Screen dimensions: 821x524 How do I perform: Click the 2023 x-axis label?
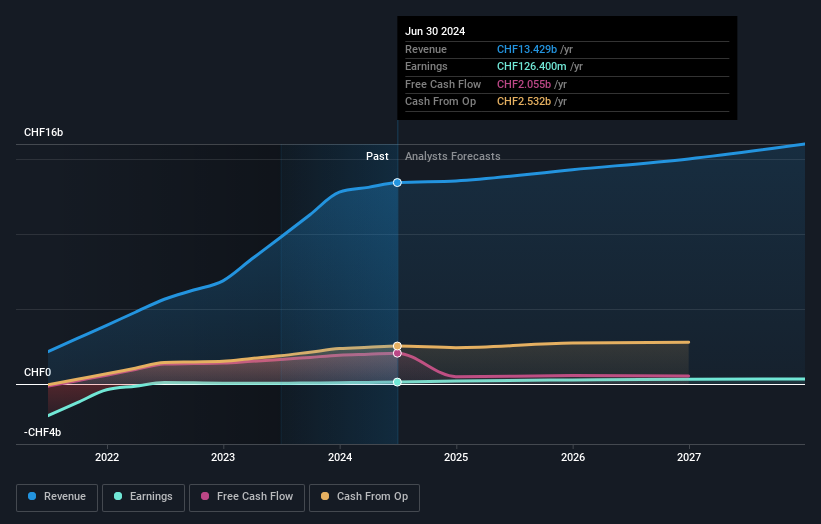pos(223,457)
